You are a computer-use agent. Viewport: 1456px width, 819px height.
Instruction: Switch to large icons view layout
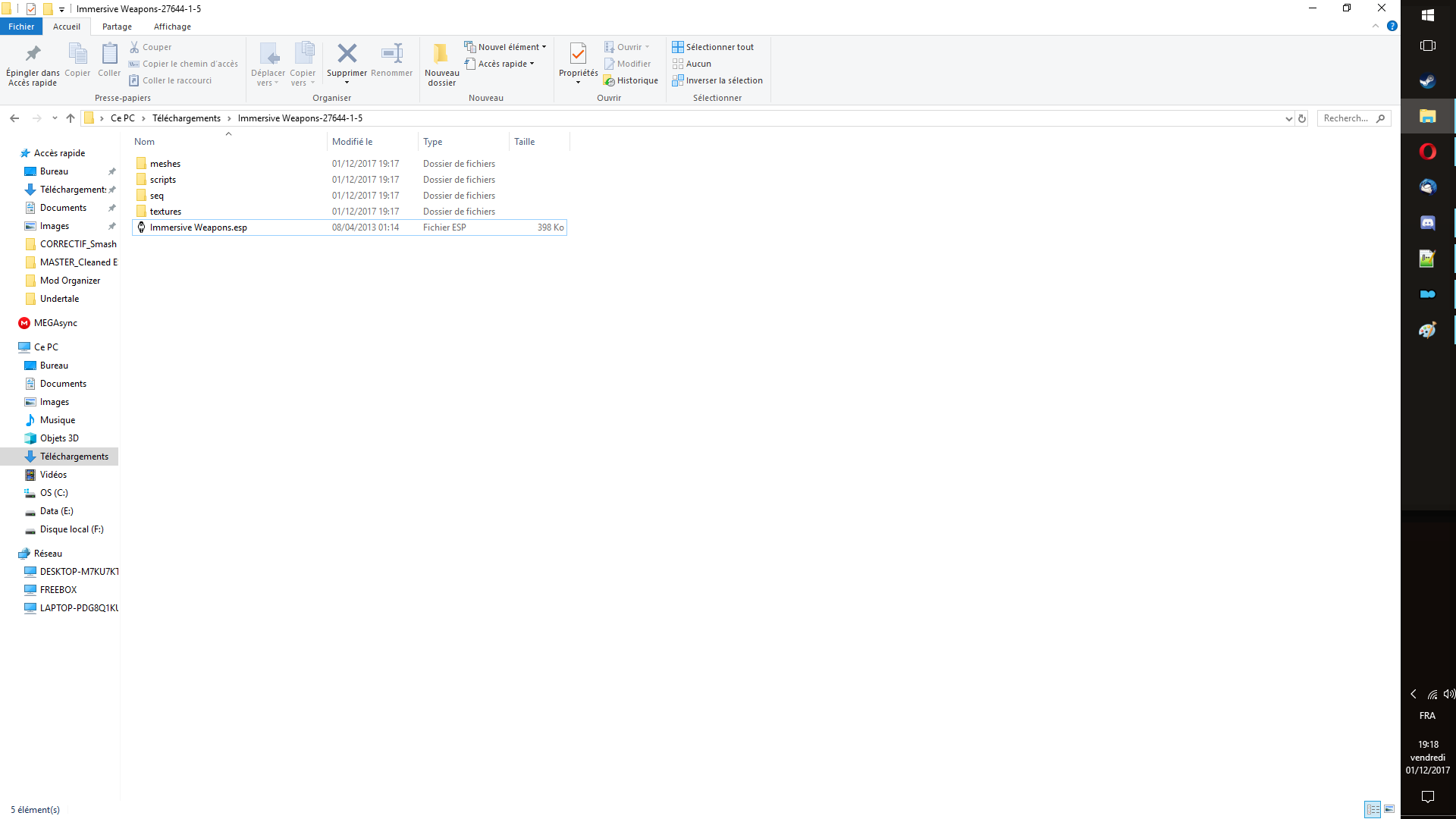coord(1389,809)
